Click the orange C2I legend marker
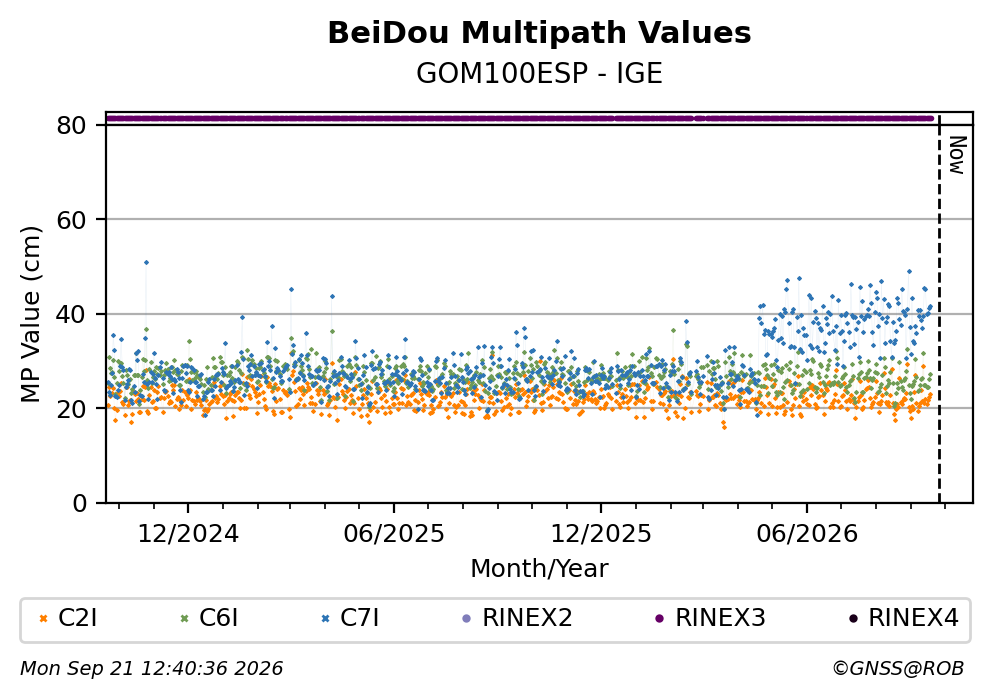 [x=43, y=619]
